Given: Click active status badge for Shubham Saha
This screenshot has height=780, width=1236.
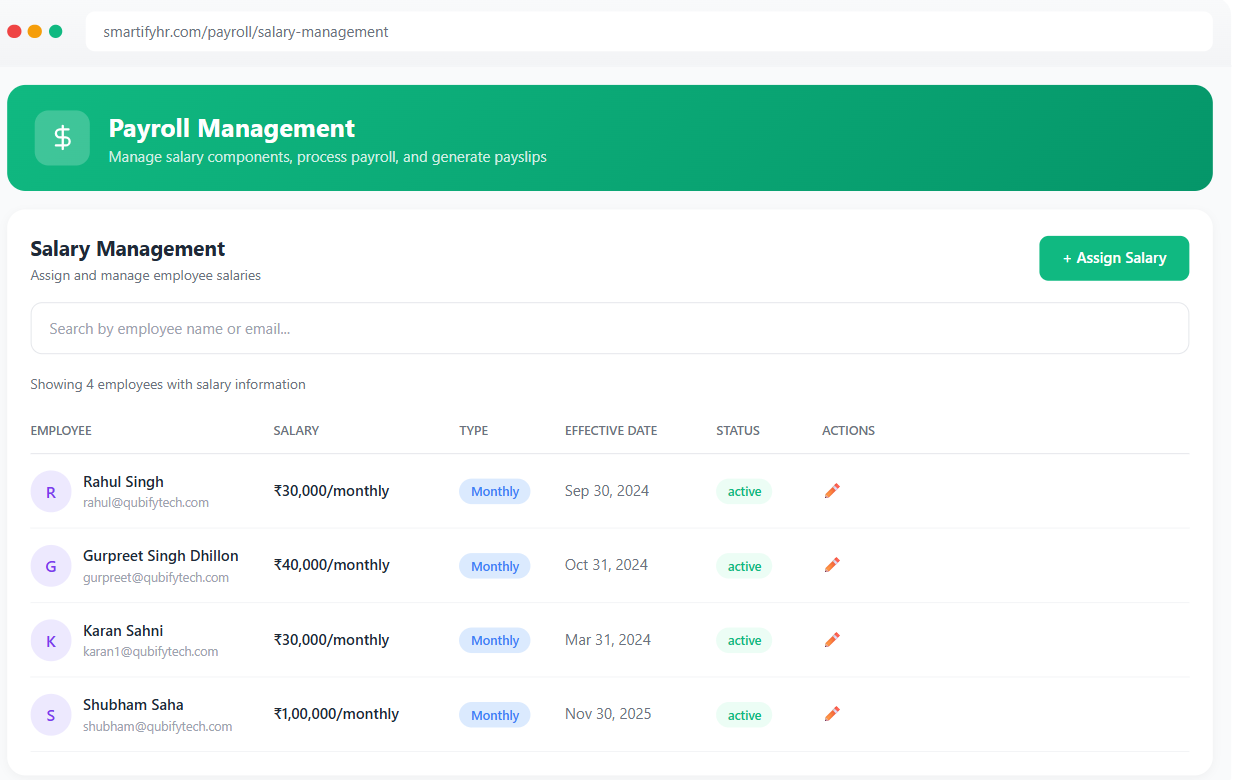Looking at the screenshot, I should pyautogui.click(x=744, y=715).
